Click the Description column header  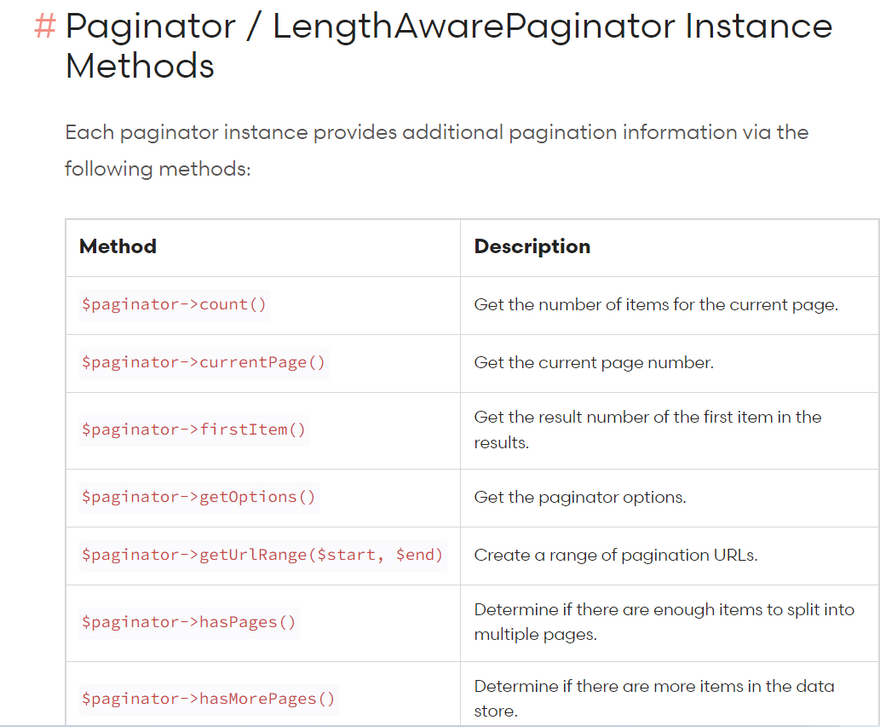[x=532, y=246]
